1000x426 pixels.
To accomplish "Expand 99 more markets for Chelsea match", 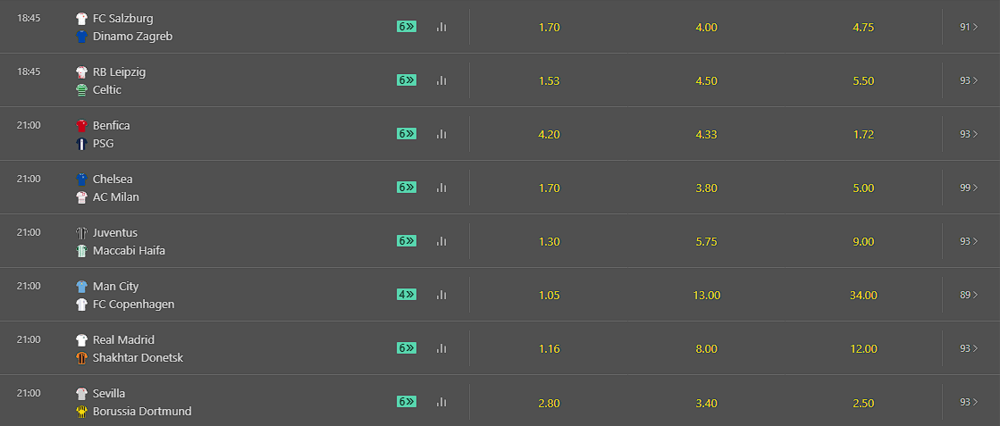I will click(969, 187).
